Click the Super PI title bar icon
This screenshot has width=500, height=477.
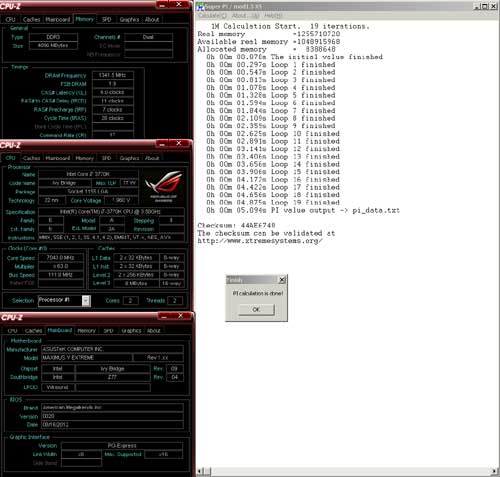200,6
